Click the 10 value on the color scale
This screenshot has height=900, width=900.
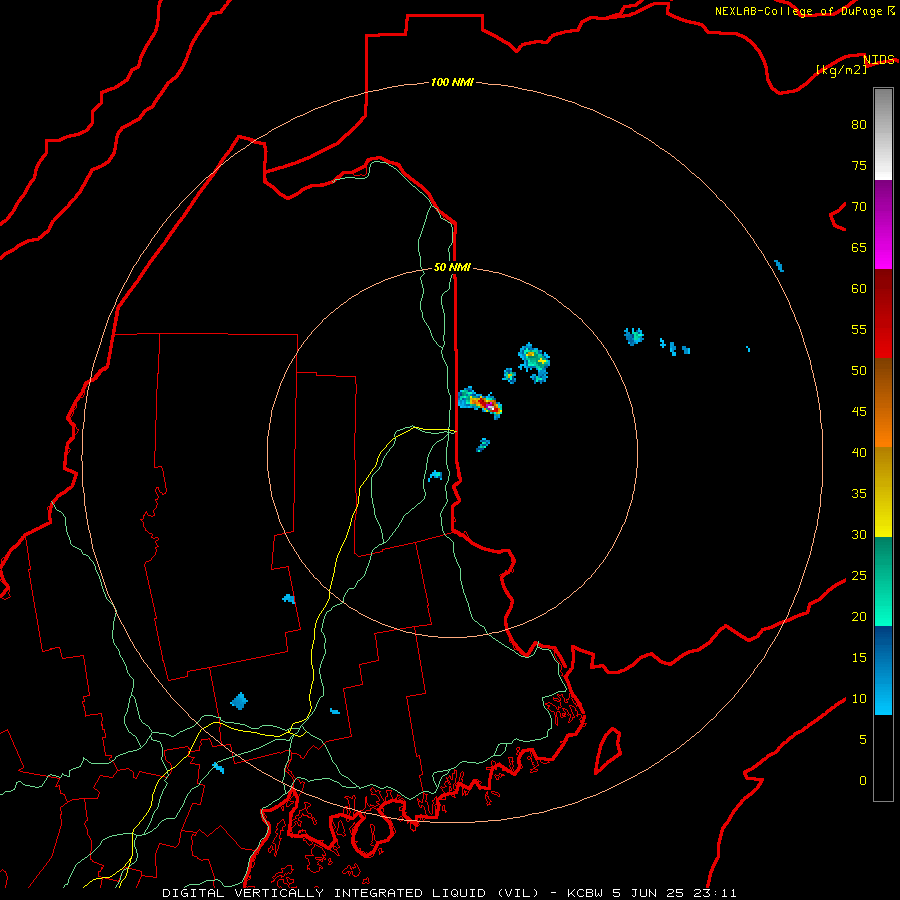[859, 699]
